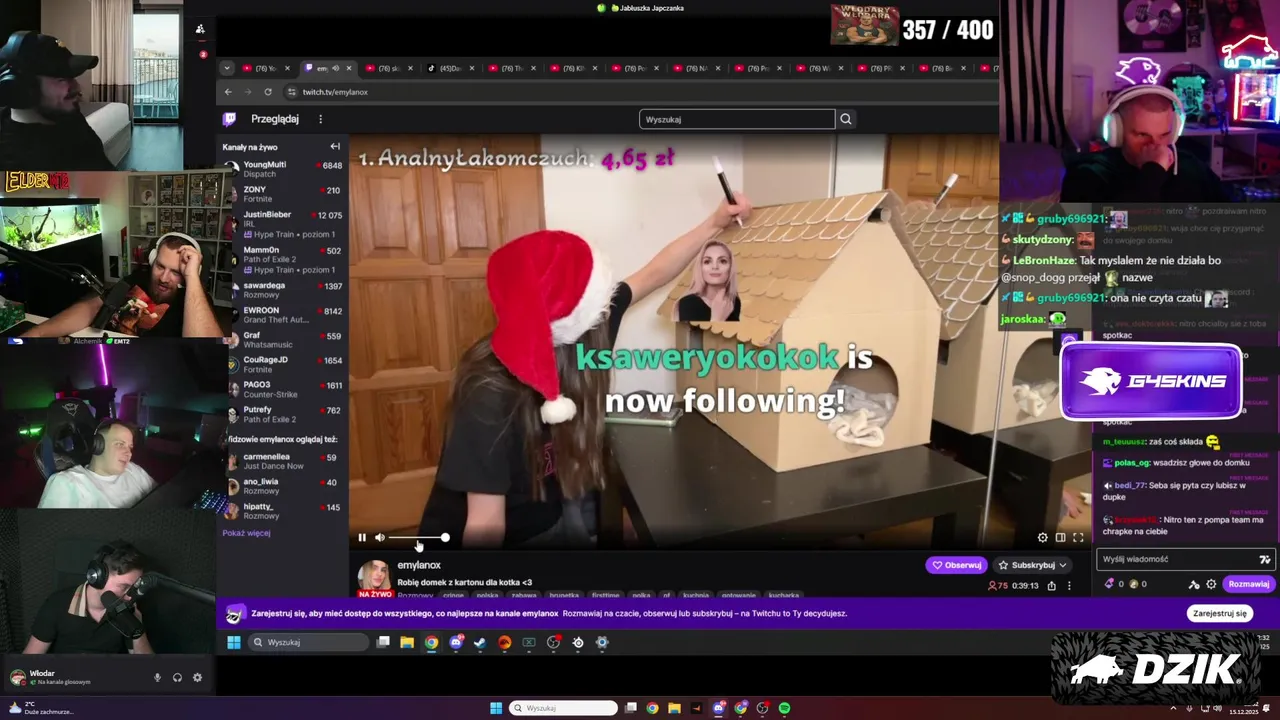Mute the emylanox tab via its speaker icon
Viewport: 1280px width, 720px height.
point(335,68)
